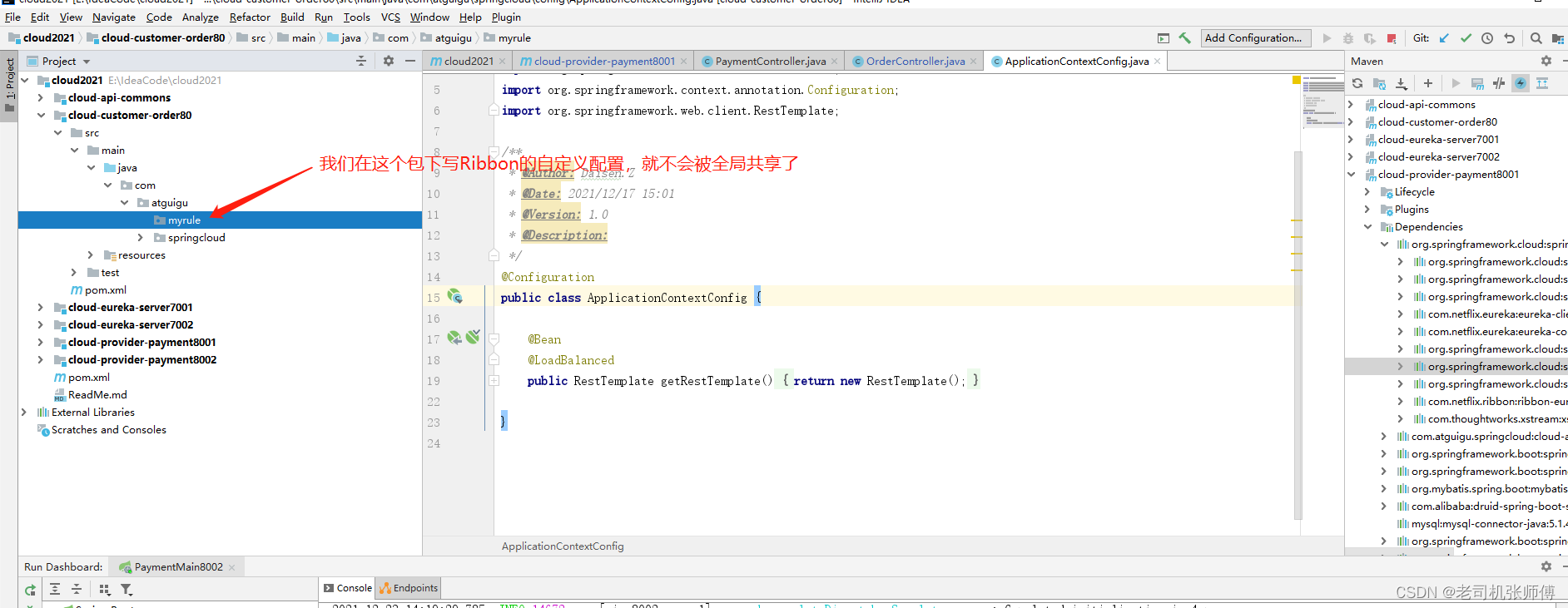1568x608 pixels.
Task: Click the Build Project hammer icon
Action: [1184, 38]
